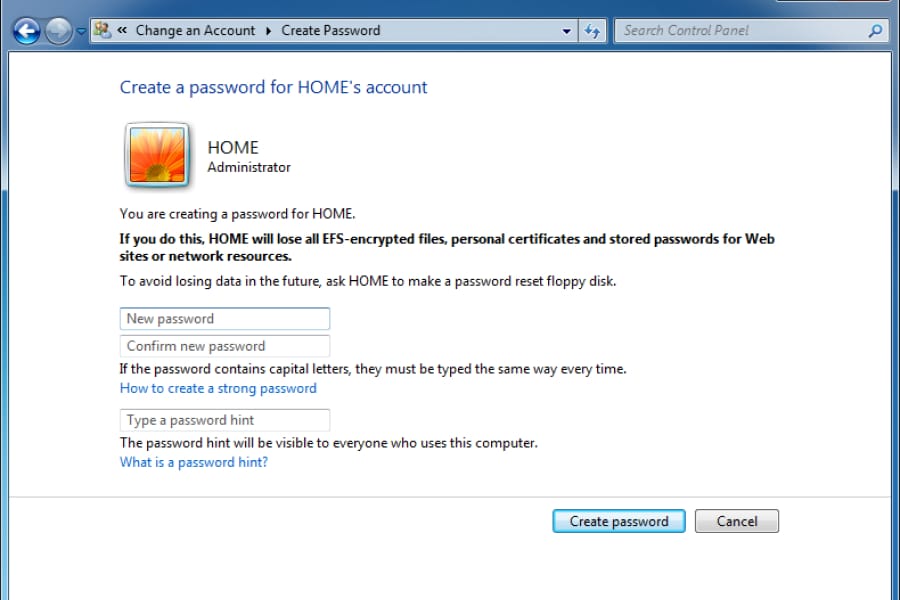Click the greyed Forward navigation arrow
Screen dimensions: 900x600
pos(59,31)
